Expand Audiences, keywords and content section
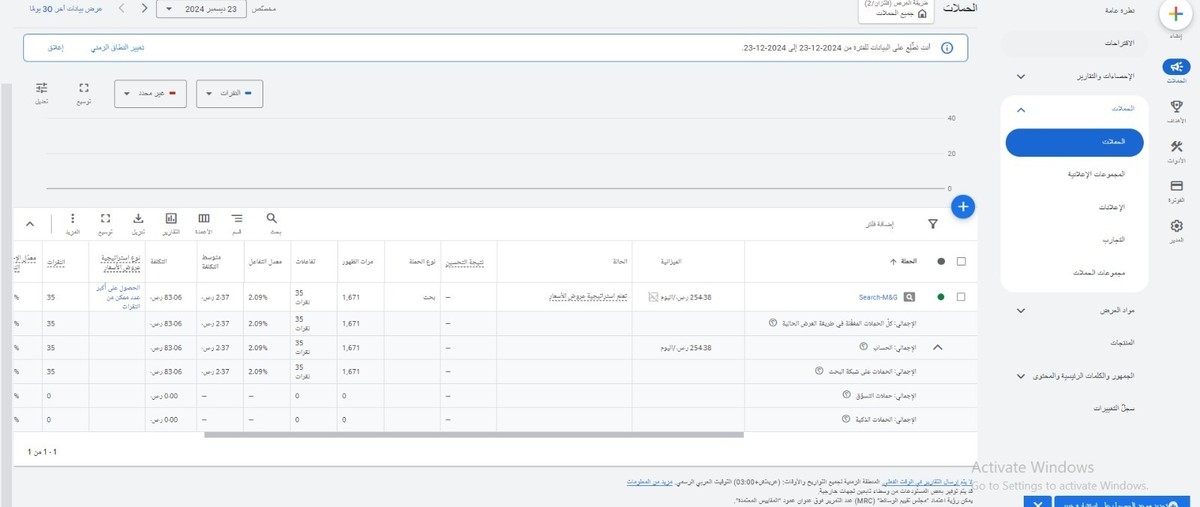 pyautogui.click(x=1020, y=376)
